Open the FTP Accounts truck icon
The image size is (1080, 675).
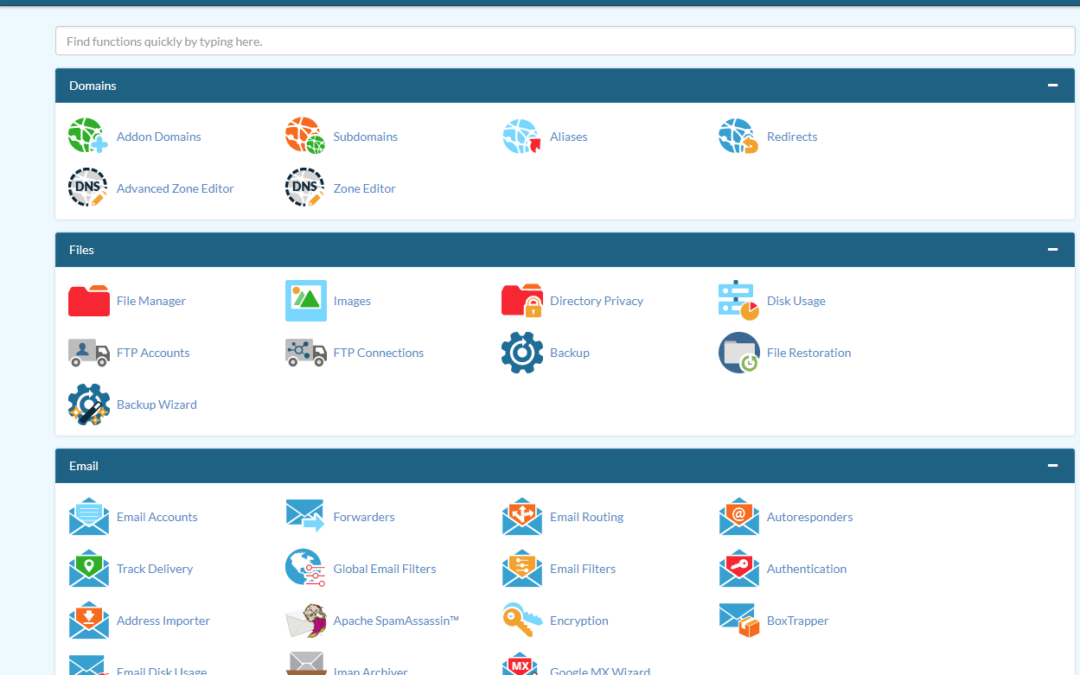click(x=88, y=352)
